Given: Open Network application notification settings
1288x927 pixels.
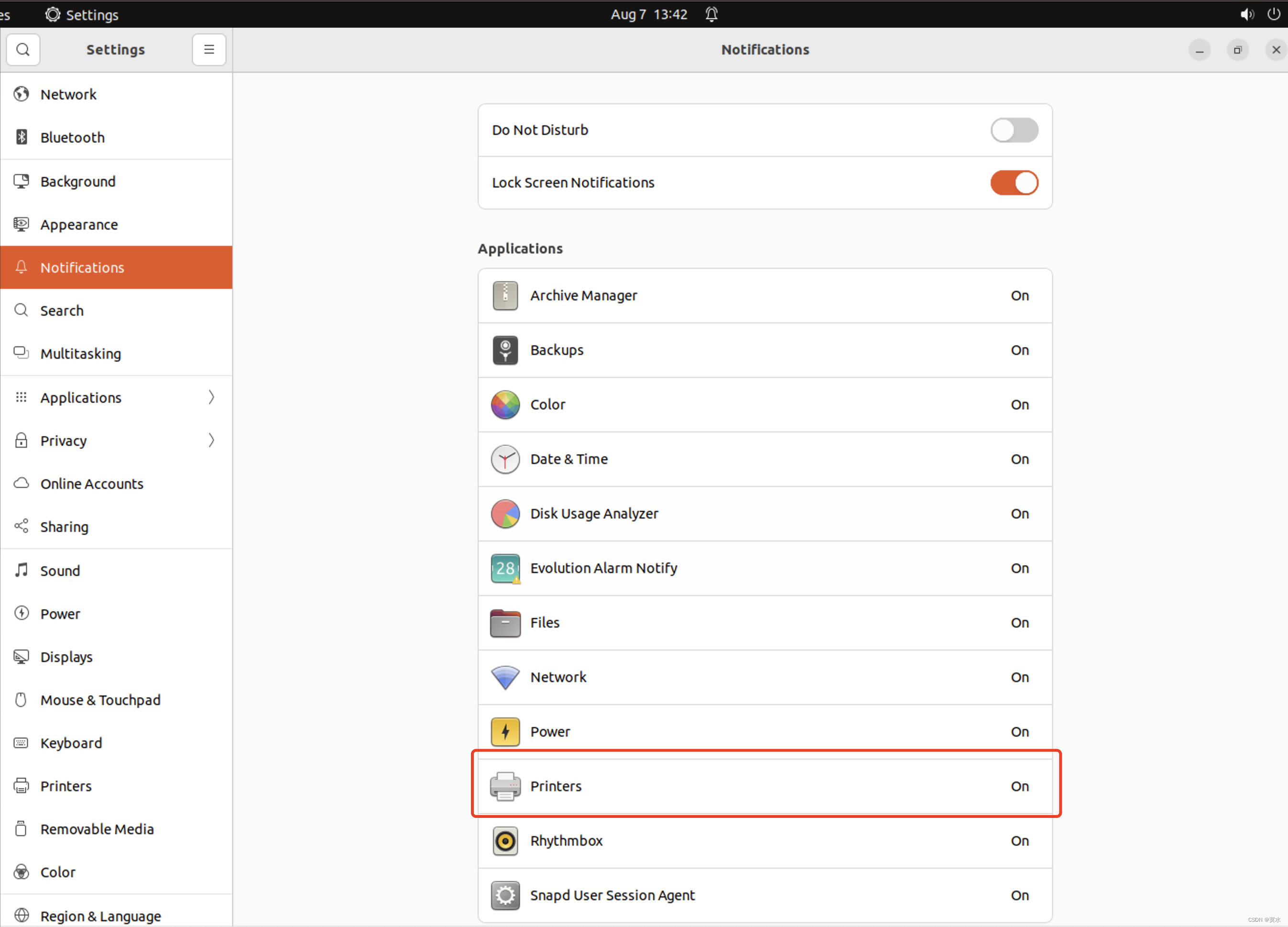Looking at the screenshot, I should click(765, 677).
